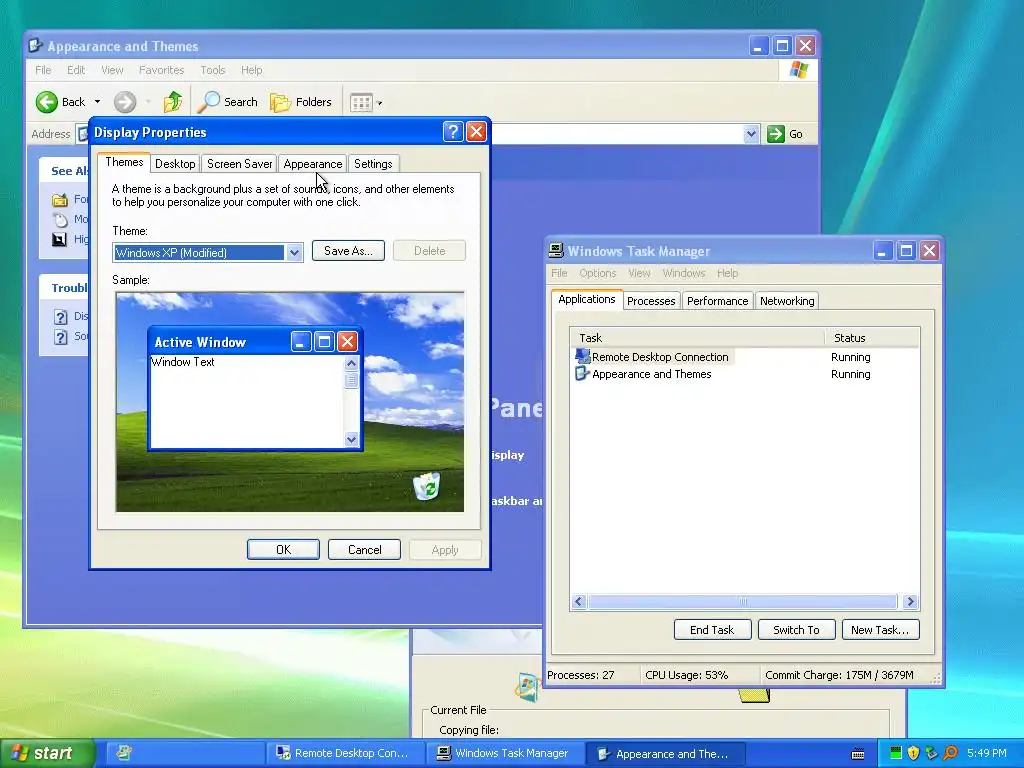Select the Appearance and Themes task row
Image resolution: width=1024 pixels, height=768 pixels.
pyautogui.click(x=744, y=374)
